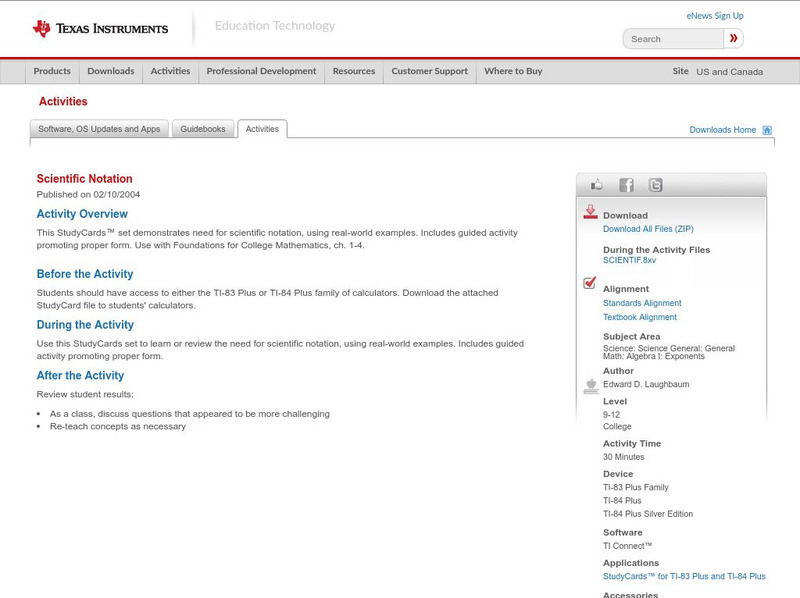Click the Downloads Home house icon
This screenshot has height=598, width=800.
(x=767, y=130)
